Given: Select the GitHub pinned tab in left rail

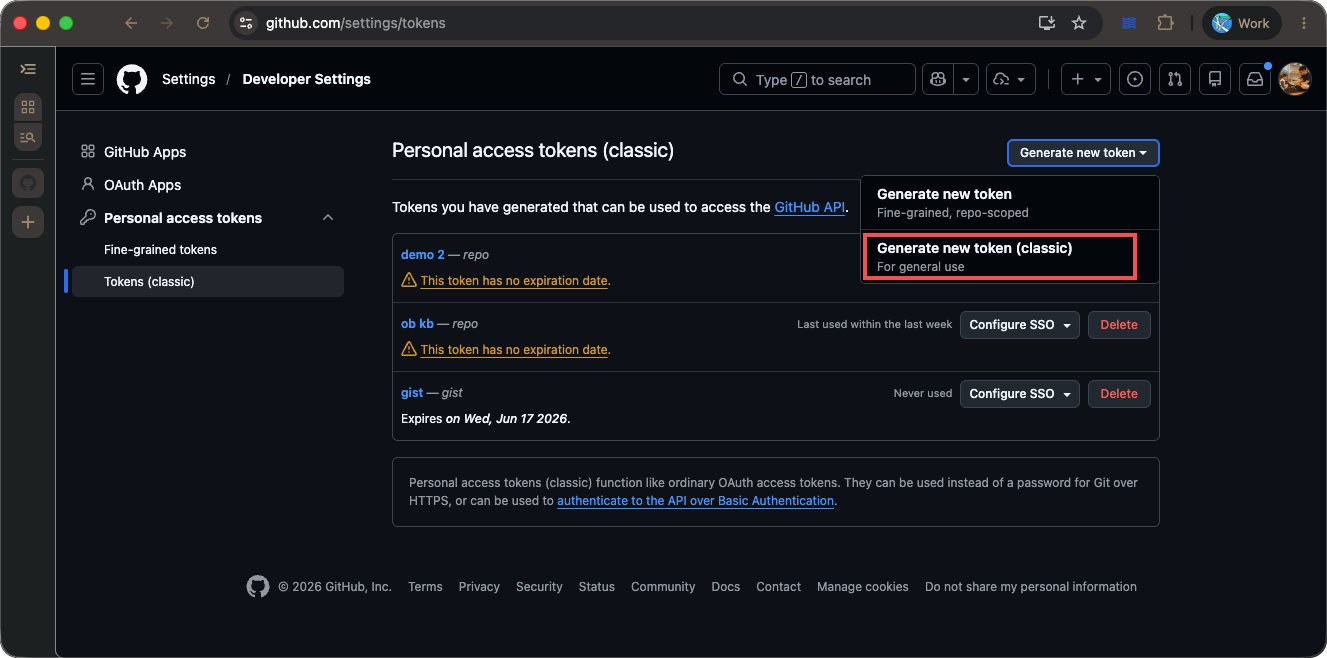Looking at the screenshot, I should pyautogui.click(x=28, y=183).
